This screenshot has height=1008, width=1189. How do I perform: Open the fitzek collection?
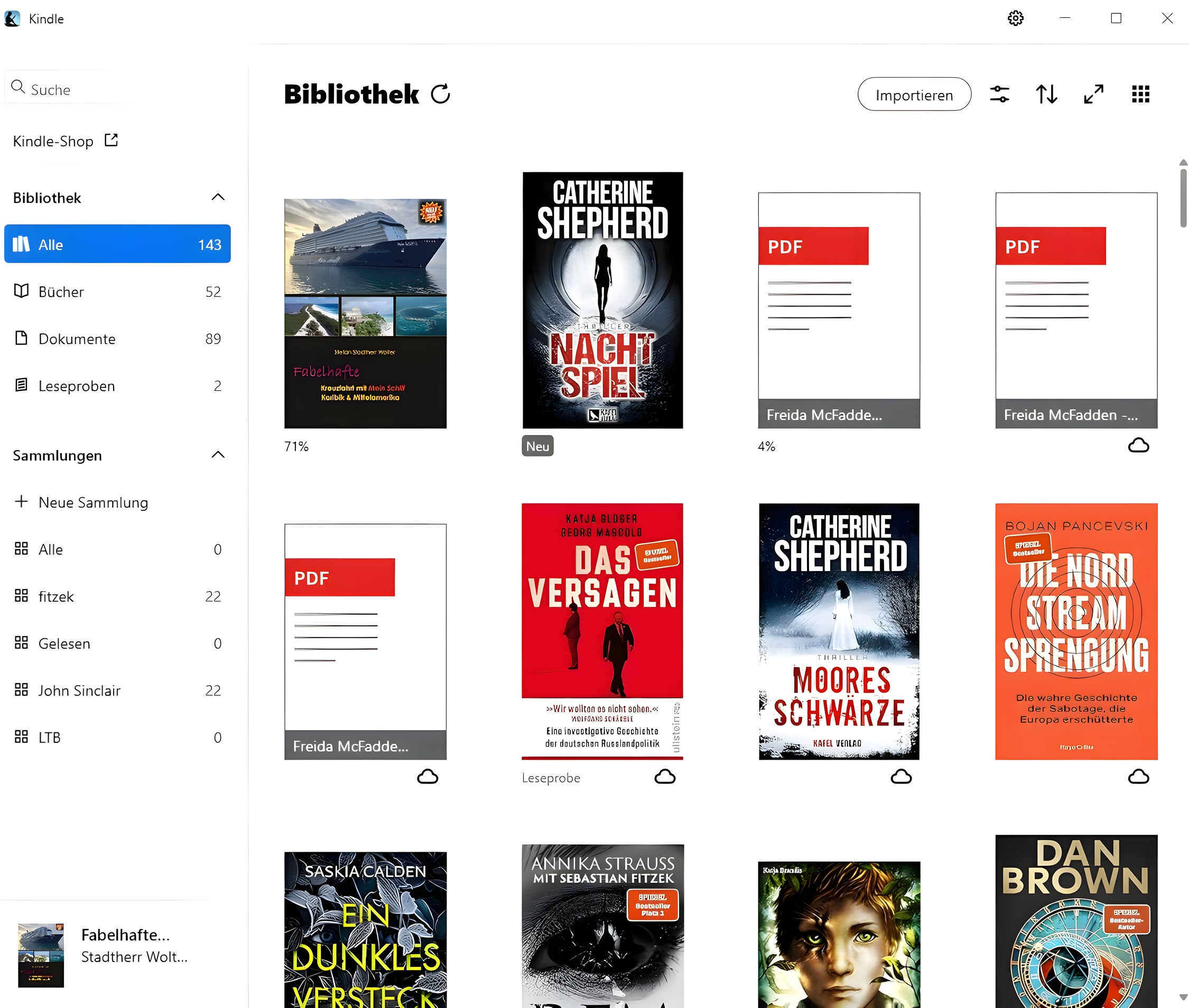(x=117, y=596)
